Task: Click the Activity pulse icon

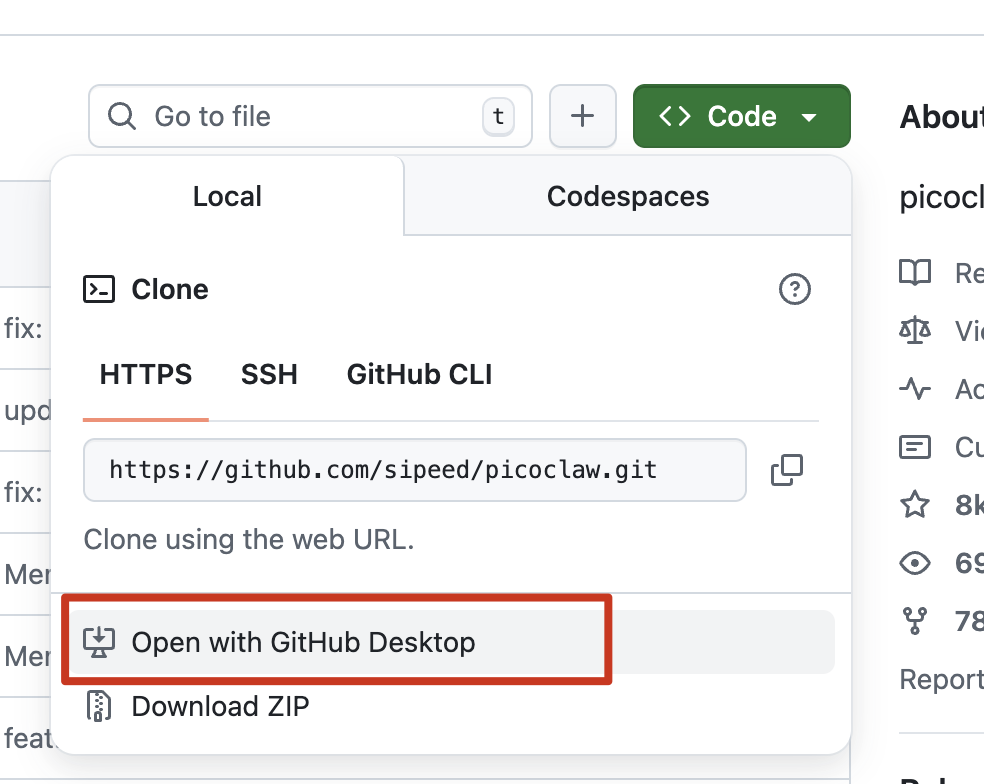Action: (x=915, y=389)
